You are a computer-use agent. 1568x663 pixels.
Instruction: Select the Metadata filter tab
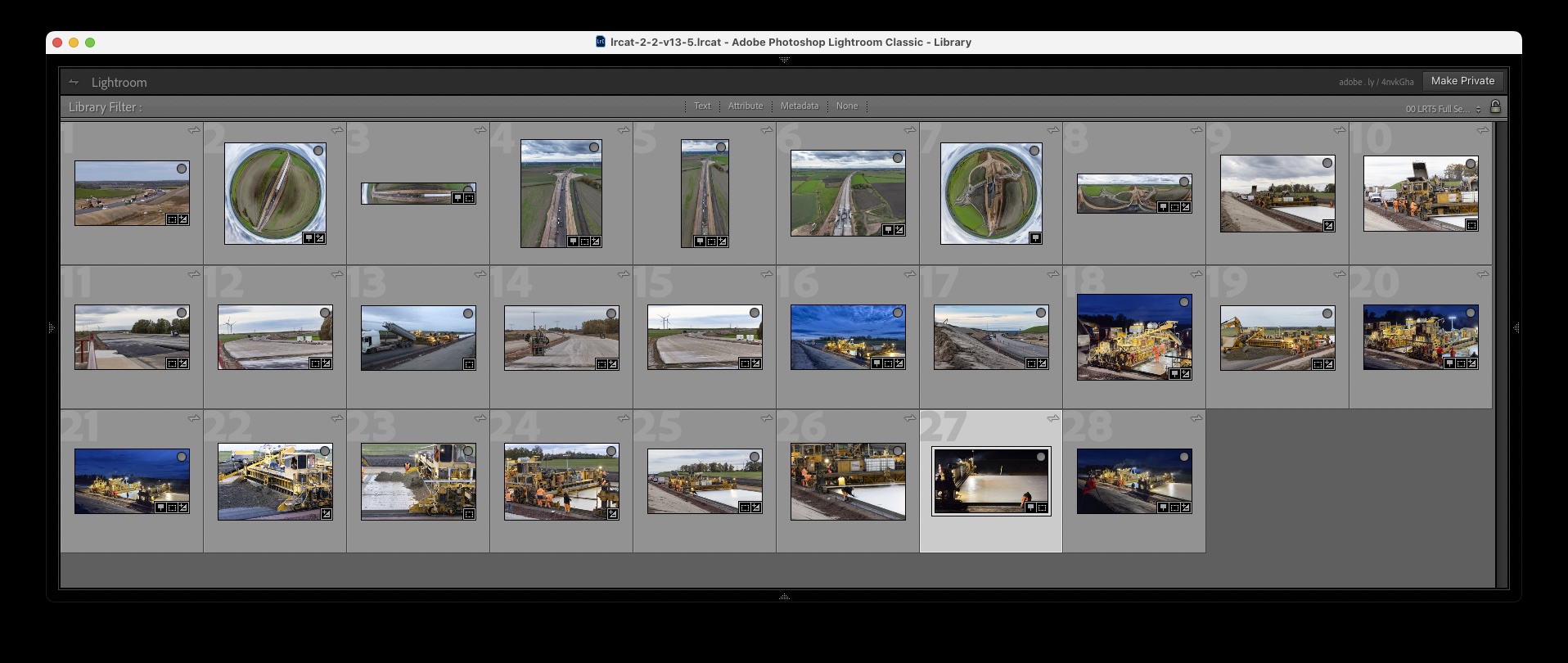799,106
